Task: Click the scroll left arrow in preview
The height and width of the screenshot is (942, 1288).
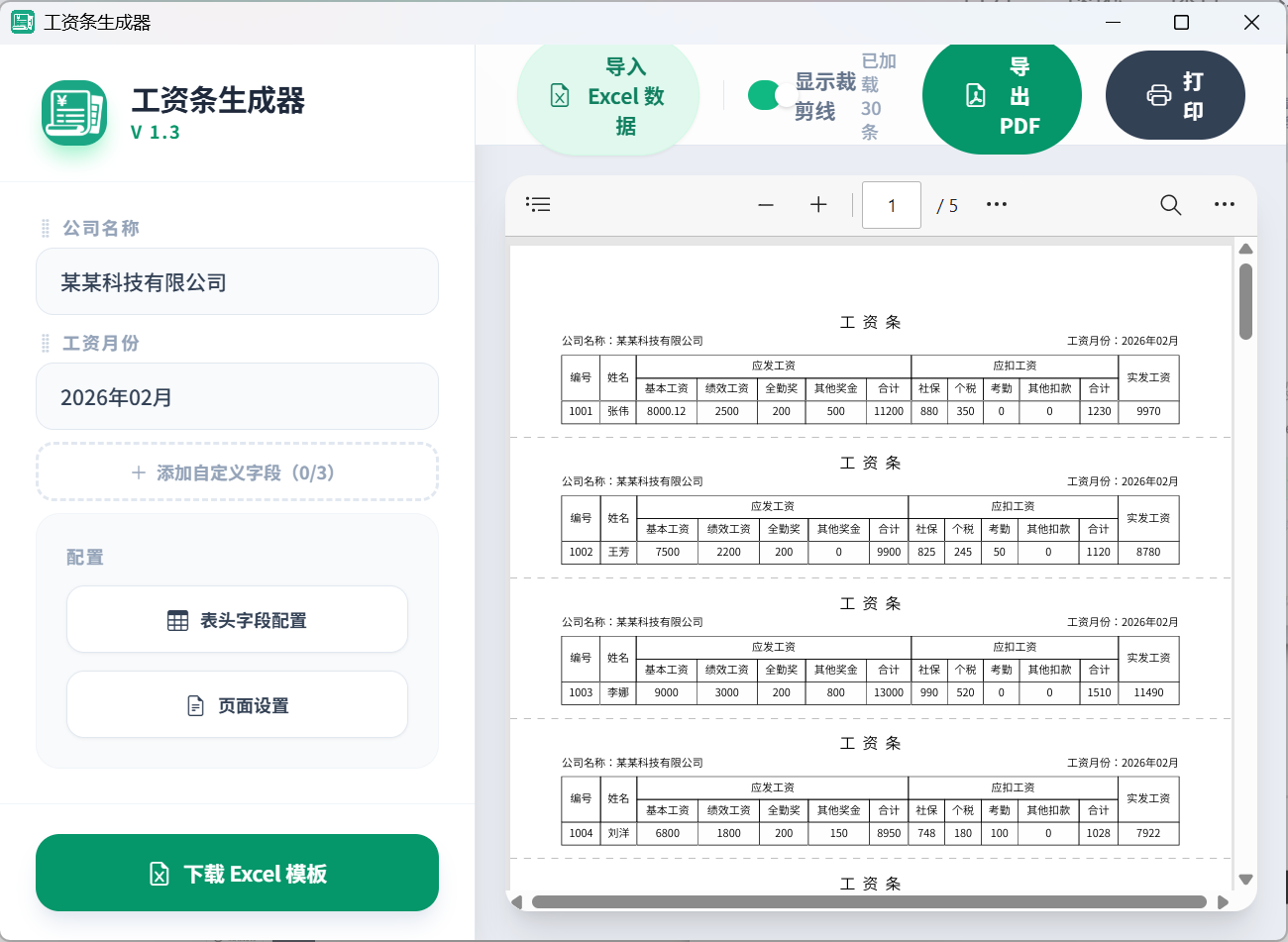Action: pos(515,902)
